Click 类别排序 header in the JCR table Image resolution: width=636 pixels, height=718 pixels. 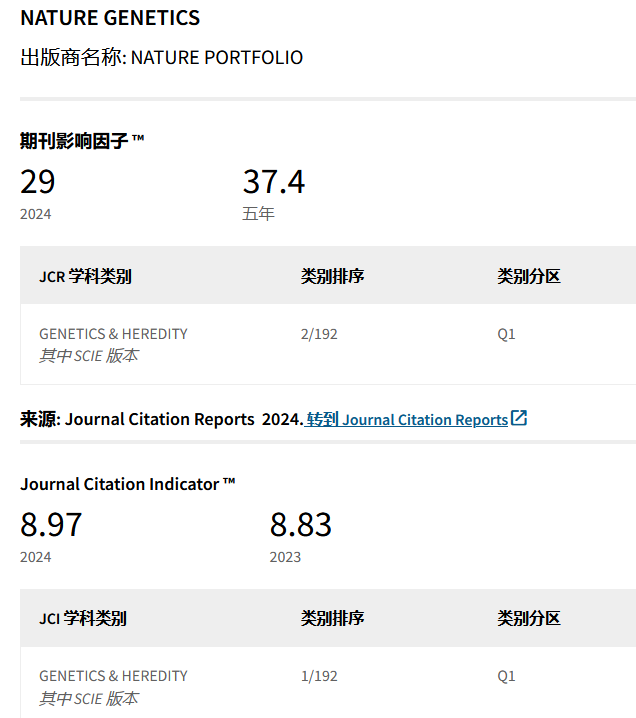(332, 276)
